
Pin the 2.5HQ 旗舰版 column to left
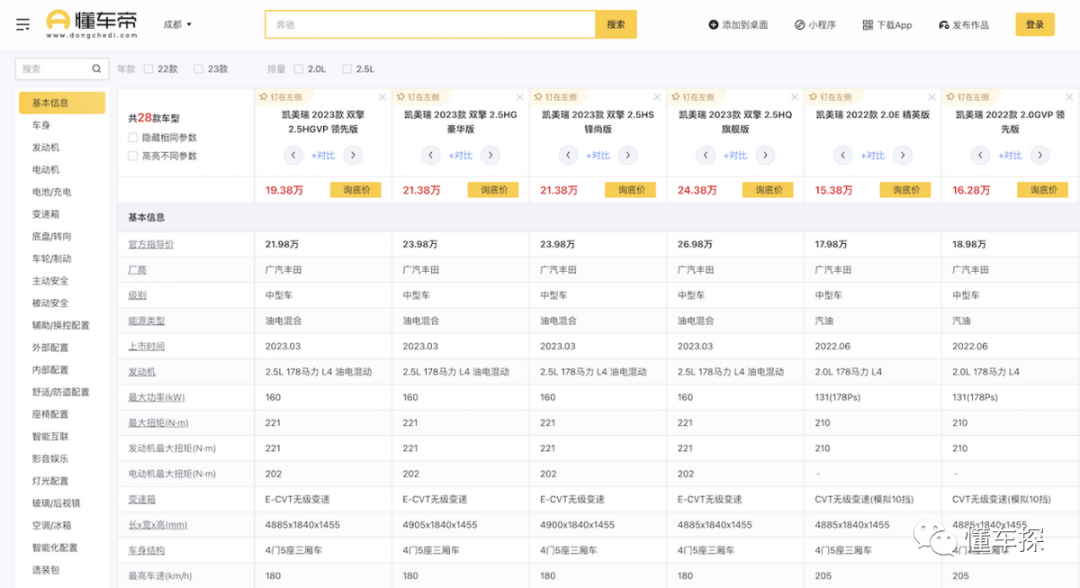coord(693,97)
